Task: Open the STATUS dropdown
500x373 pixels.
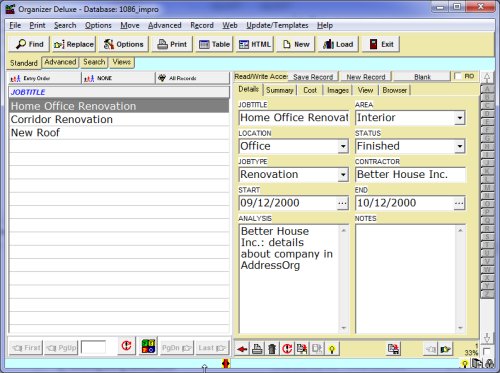Action: pyautogui.click(x=460, y=146)
